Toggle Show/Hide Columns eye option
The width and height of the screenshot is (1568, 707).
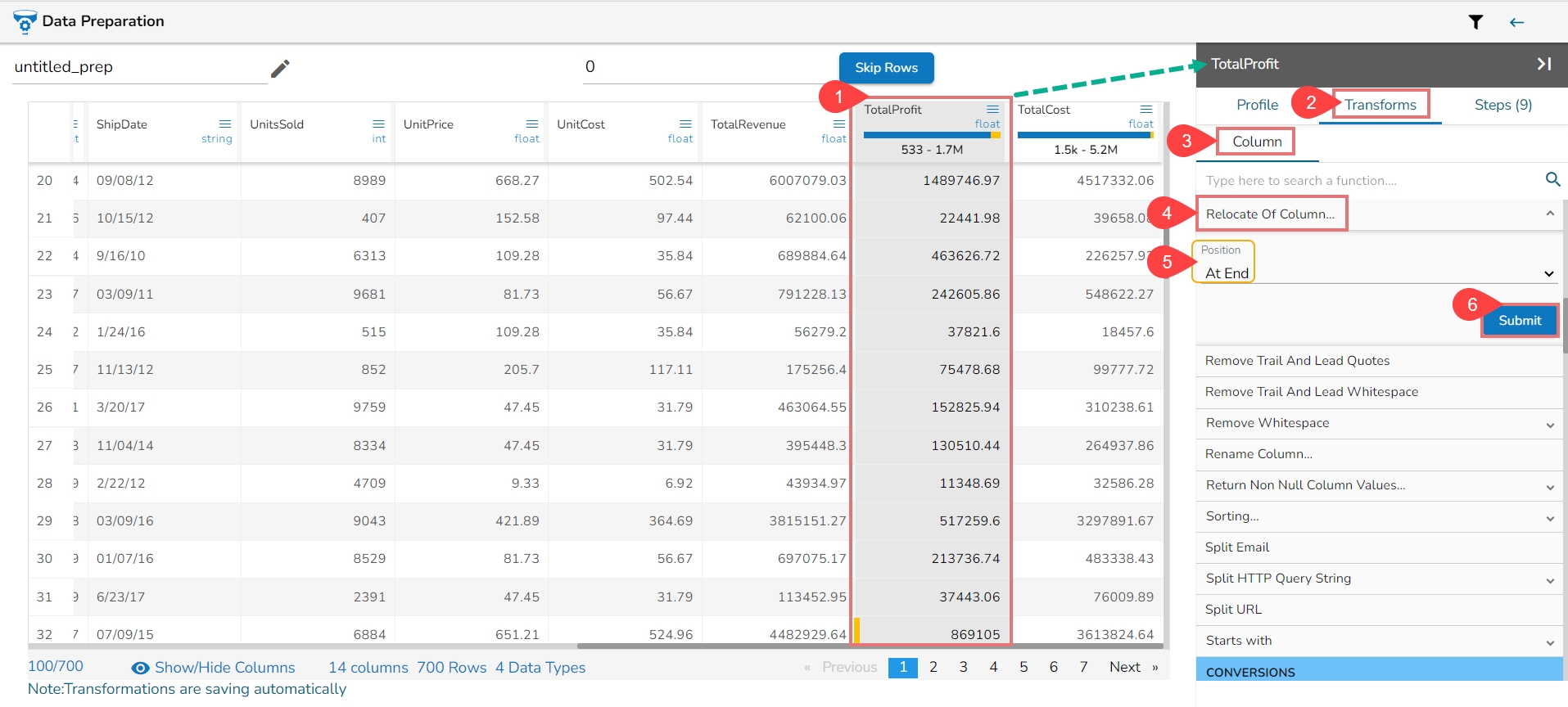141,668
